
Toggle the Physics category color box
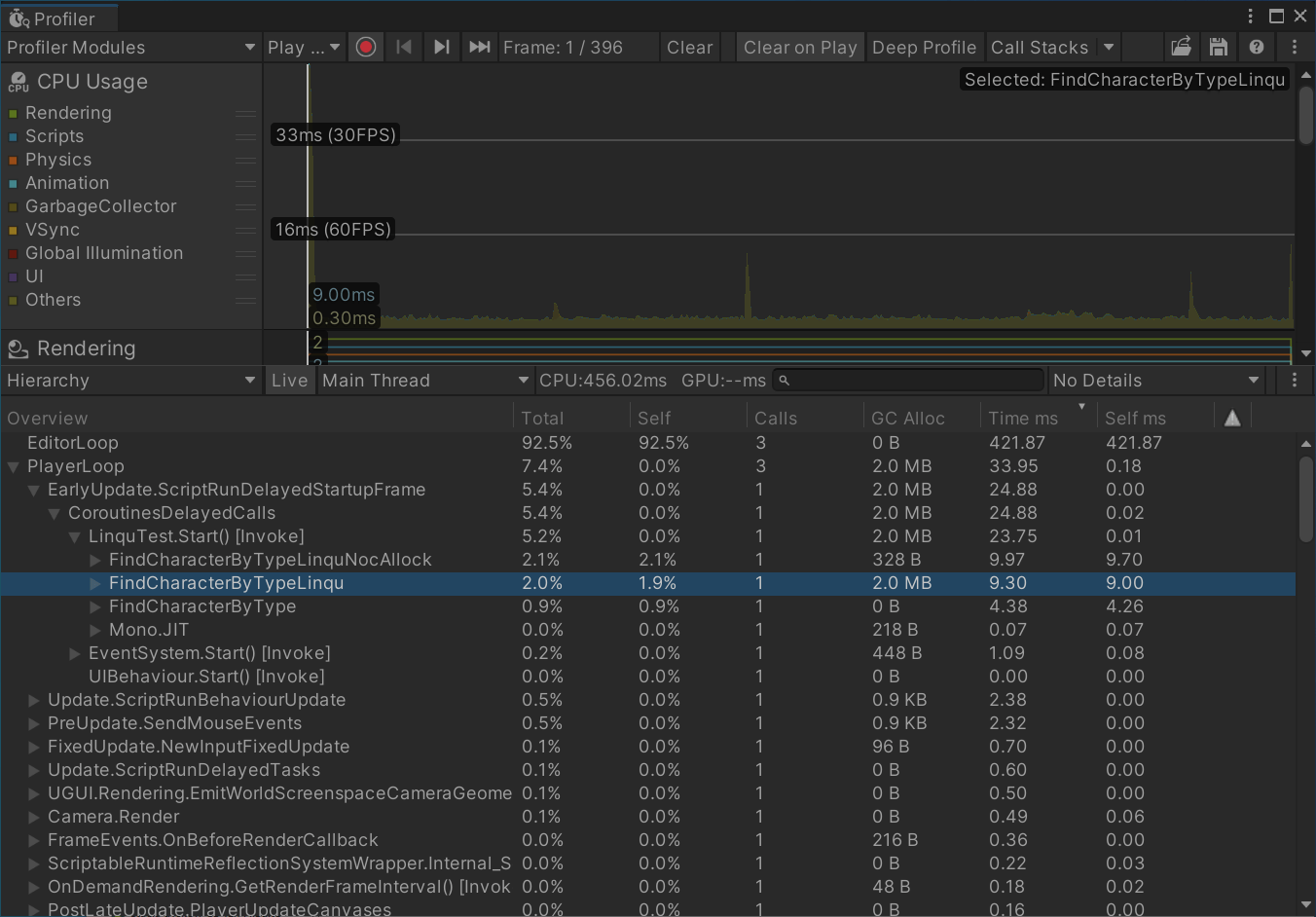point(13,161)
